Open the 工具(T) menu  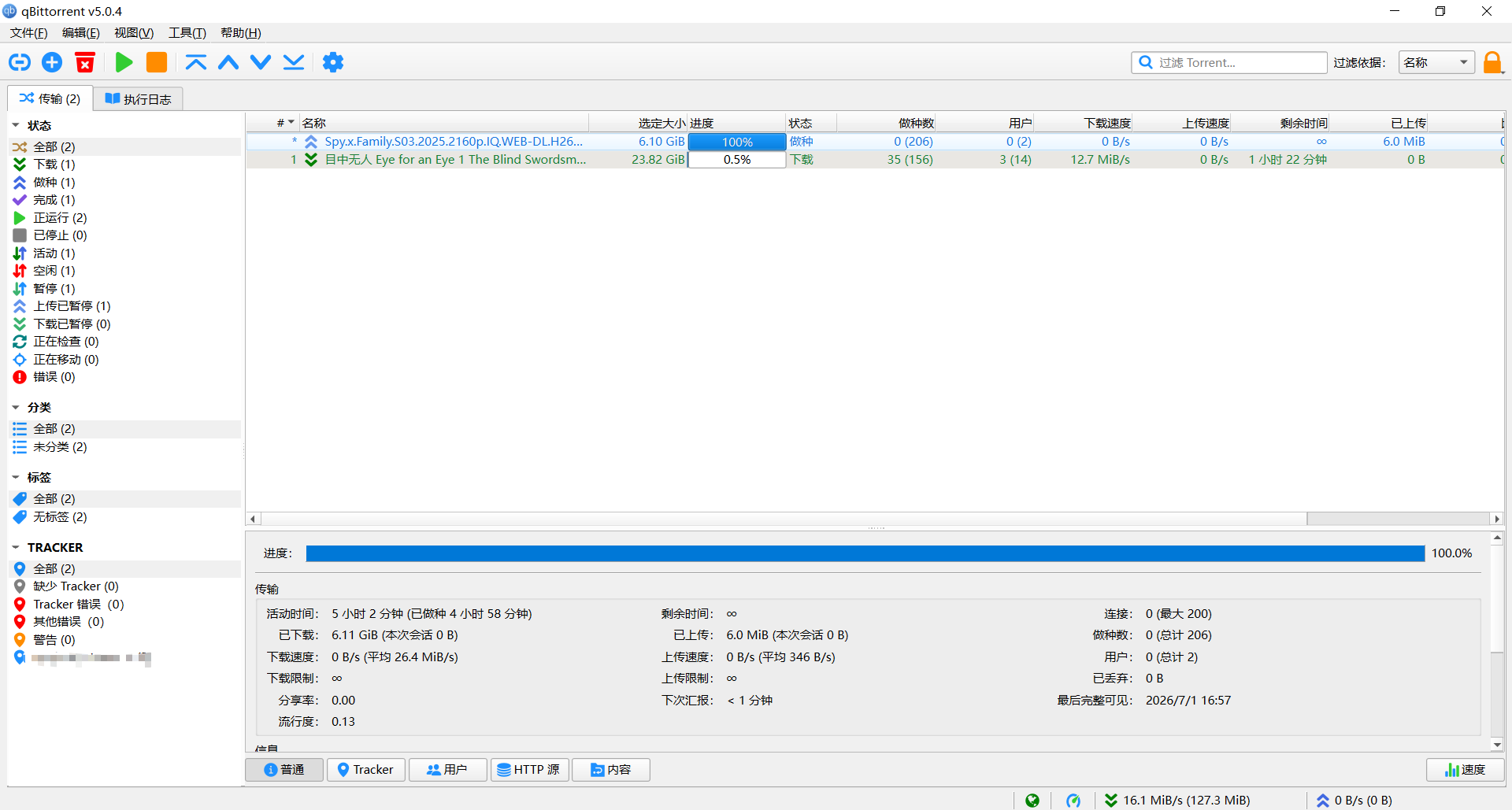coord(187,32)
